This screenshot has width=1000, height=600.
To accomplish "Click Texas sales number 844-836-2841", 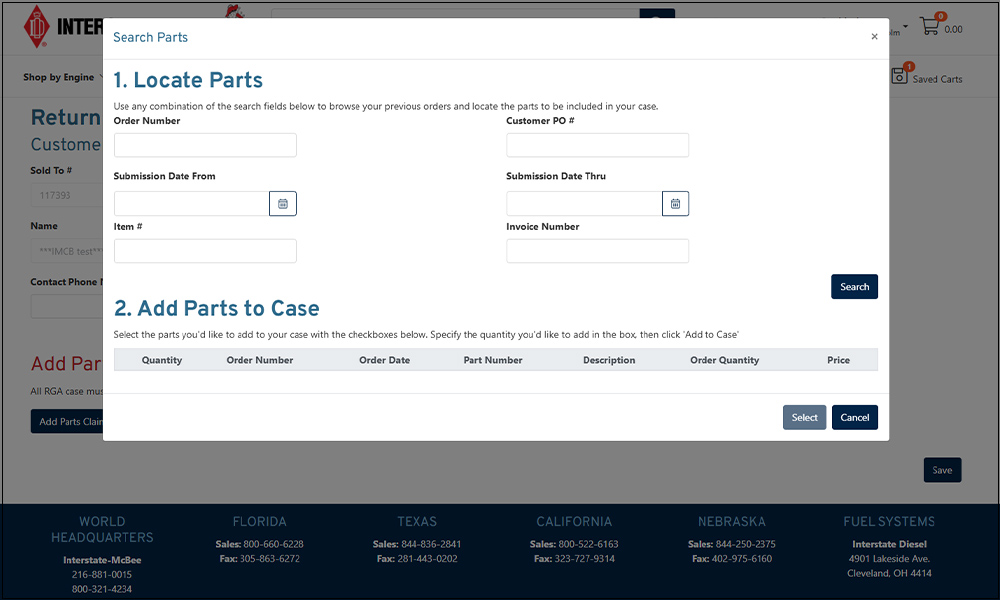I will (x=431, y=545).
